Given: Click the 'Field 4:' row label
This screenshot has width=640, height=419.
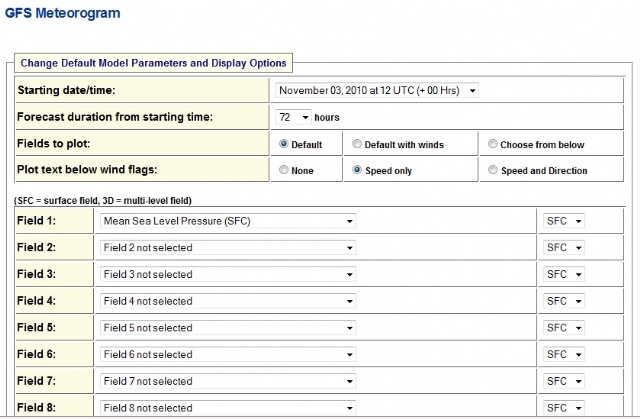Looking at the screenshot, I should (x=36, y=301).
